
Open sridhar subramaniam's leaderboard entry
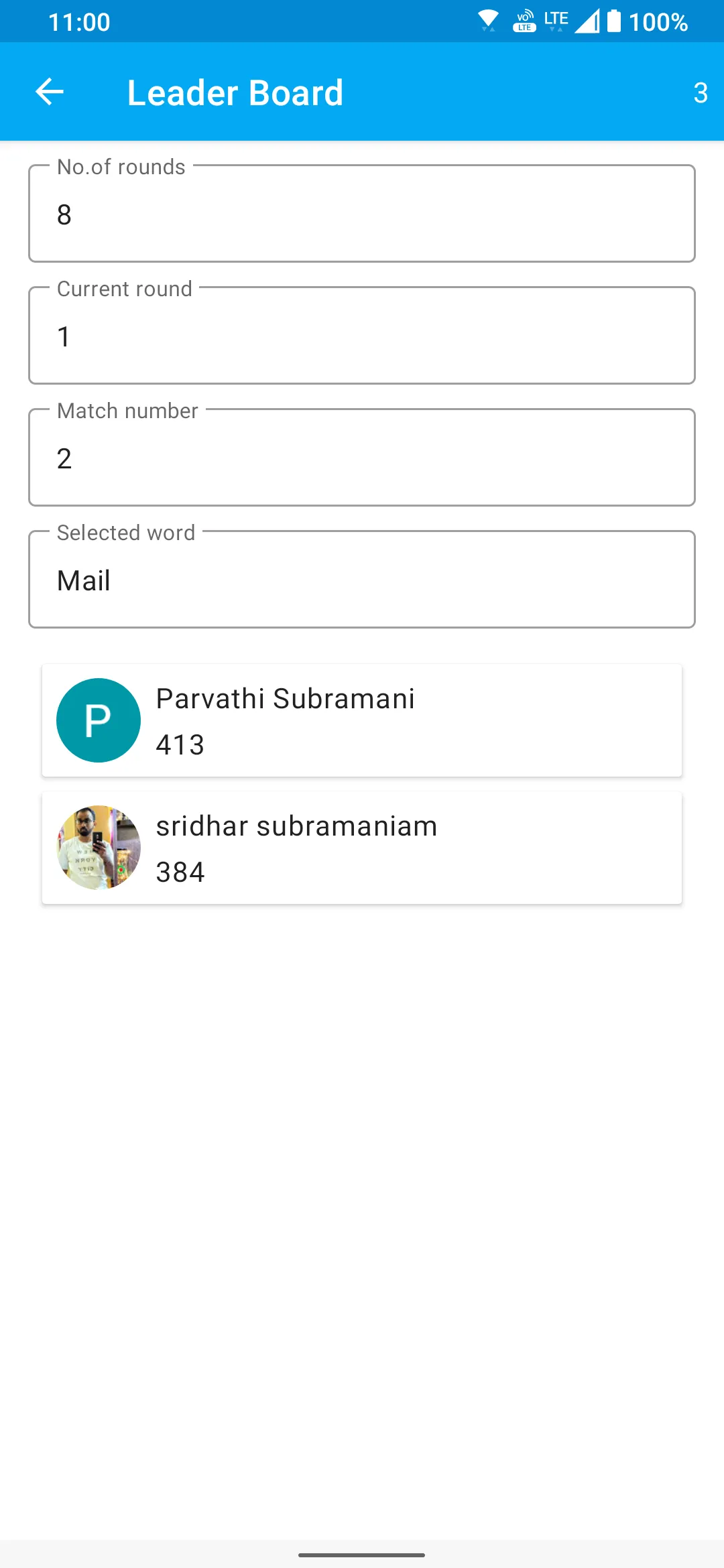[x=362, y=848]
